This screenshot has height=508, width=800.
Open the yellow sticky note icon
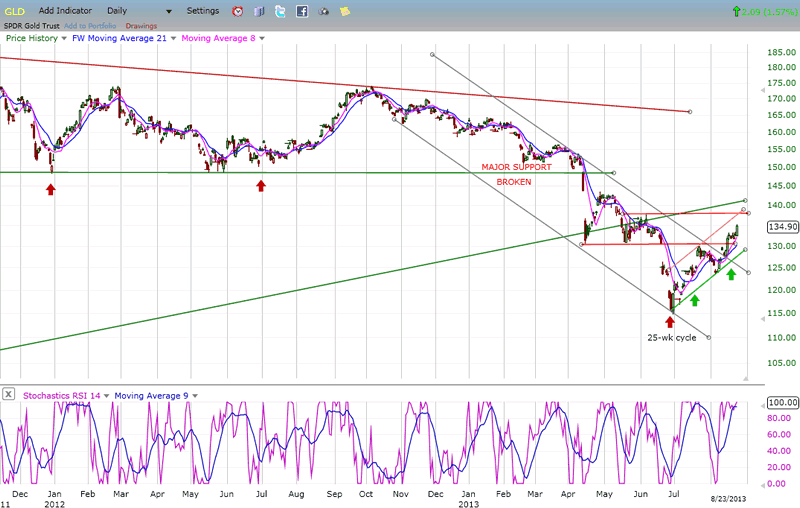point(345,11)
